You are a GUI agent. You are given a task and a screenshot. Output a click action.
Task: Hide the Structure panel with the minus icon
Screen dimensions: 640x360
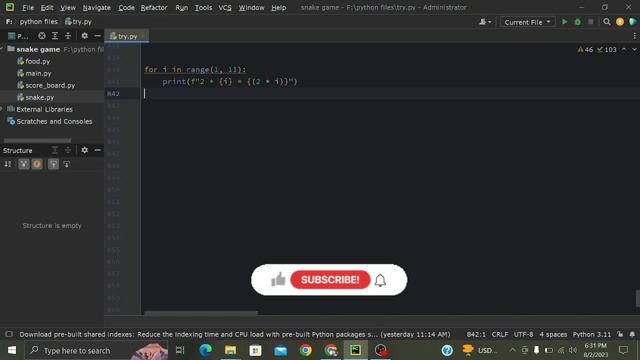click(x=97, y=150)
